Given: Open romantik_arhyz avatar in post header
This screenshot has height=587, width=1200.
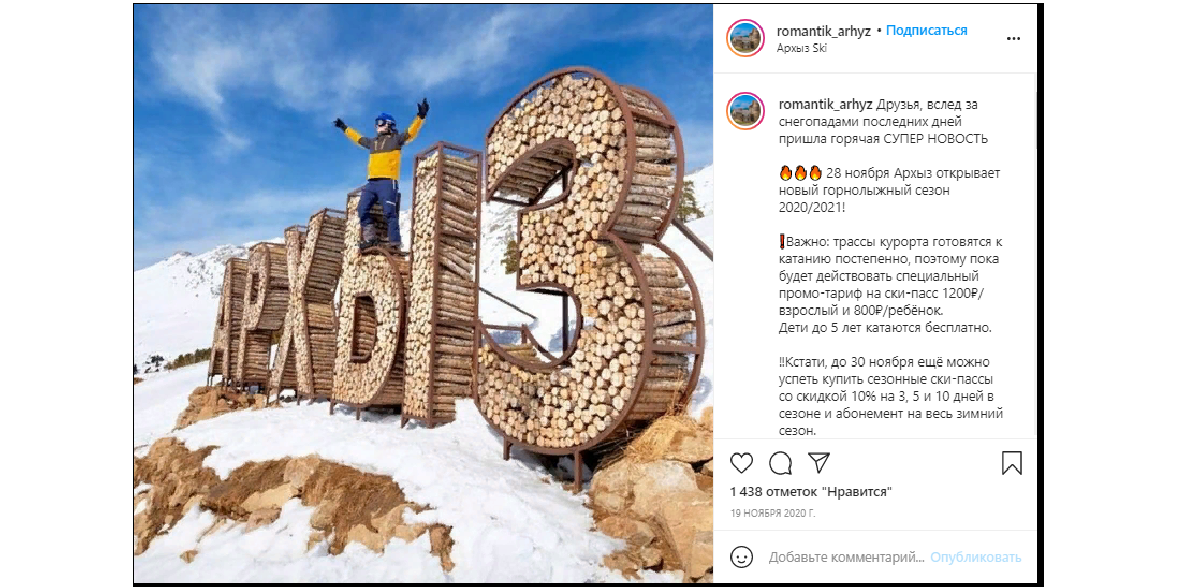Looking at the screenshot, I should pyautogui.click(x=746, y=38).
